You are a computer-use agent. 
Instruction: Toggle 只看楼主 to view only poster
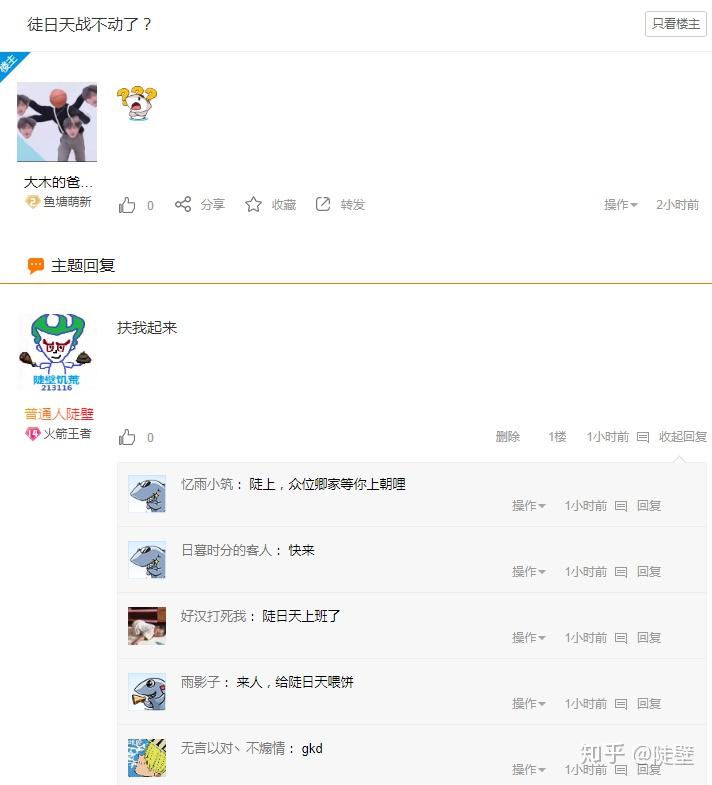point(675,24)
